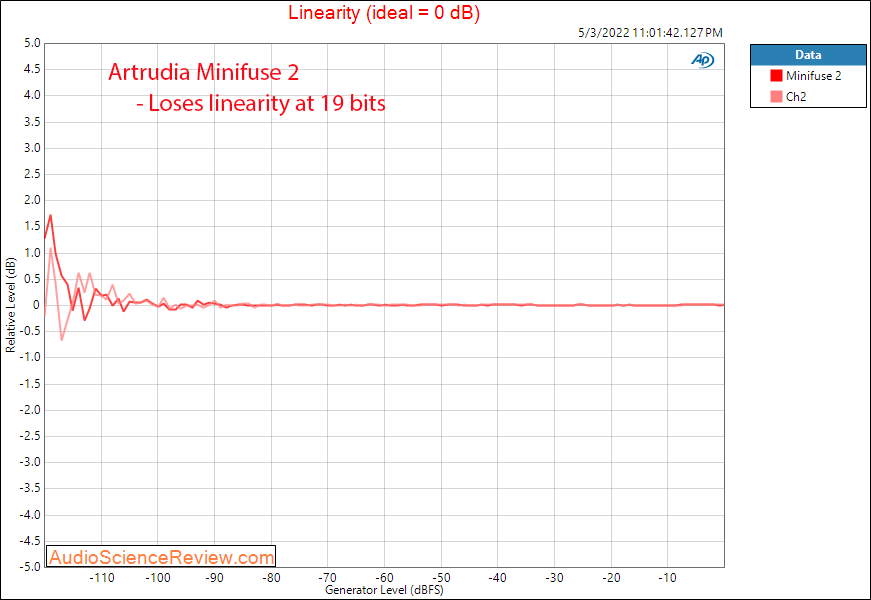This screenshot has height=600, width=871.
Task: Click the AP logo in the graph corner
Action: coord(703,59)
